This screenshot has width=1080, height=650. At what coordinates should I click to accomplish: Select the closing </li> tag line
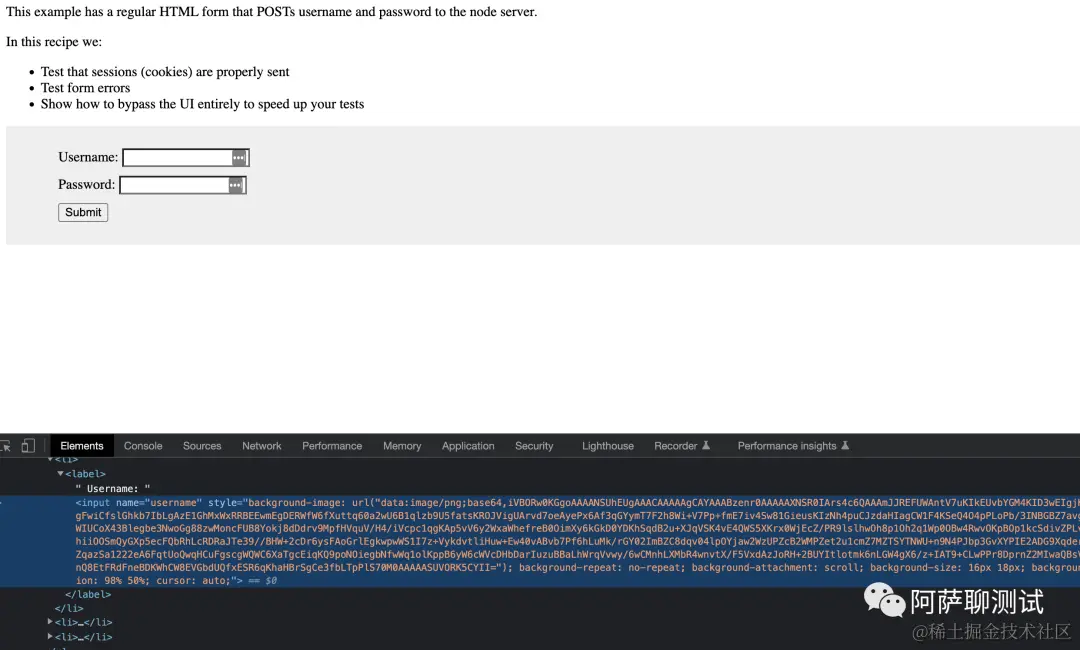tap(69, 609)
